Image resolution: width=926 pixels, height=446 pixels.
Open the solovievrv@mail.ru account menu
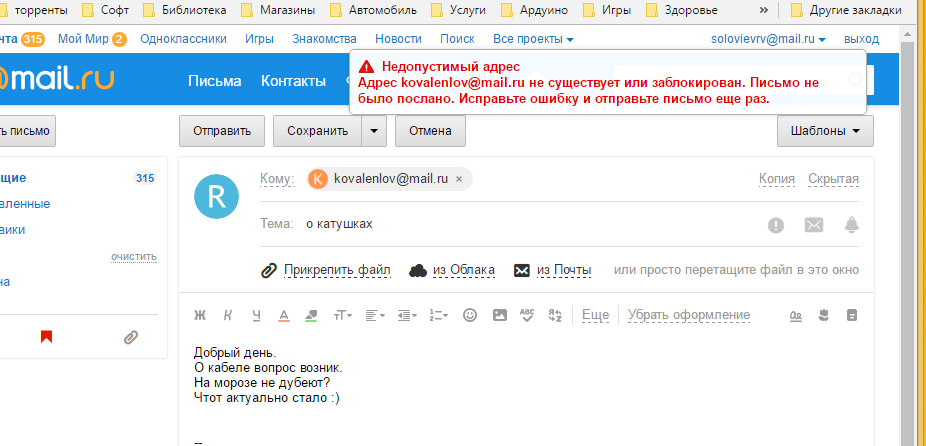768,40
